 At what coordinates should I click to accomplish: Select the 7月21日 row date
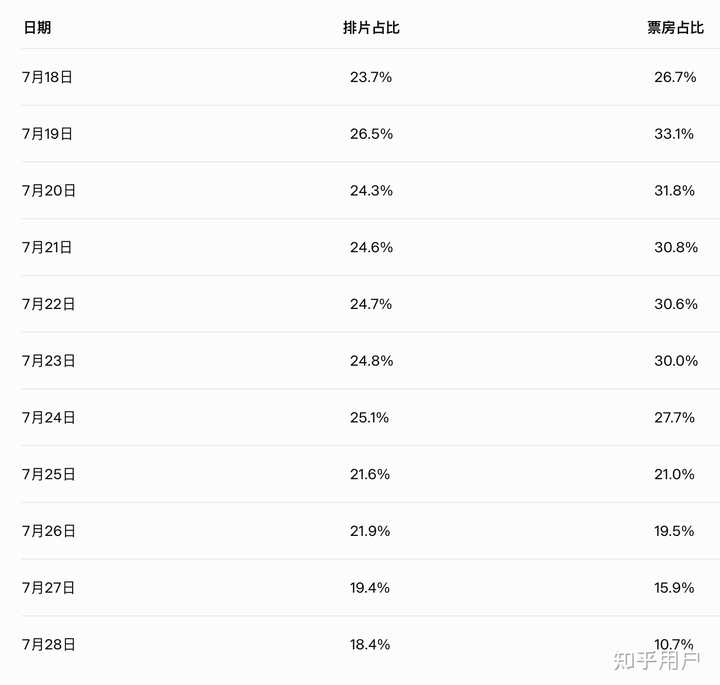pyautogui.click(x=47, y=247)
